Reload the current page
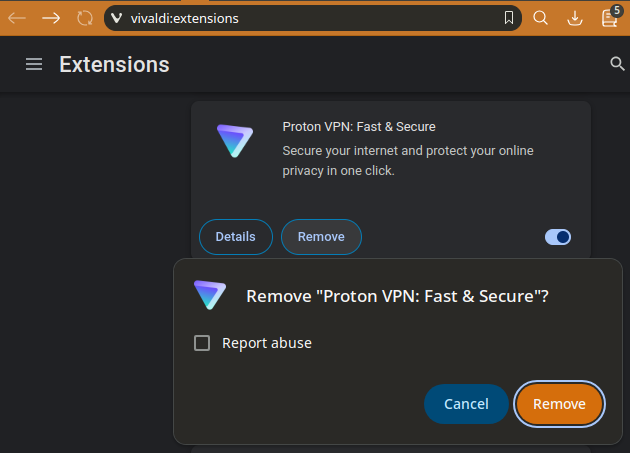This screenshot has width=630, height=453. pos(85,18)
